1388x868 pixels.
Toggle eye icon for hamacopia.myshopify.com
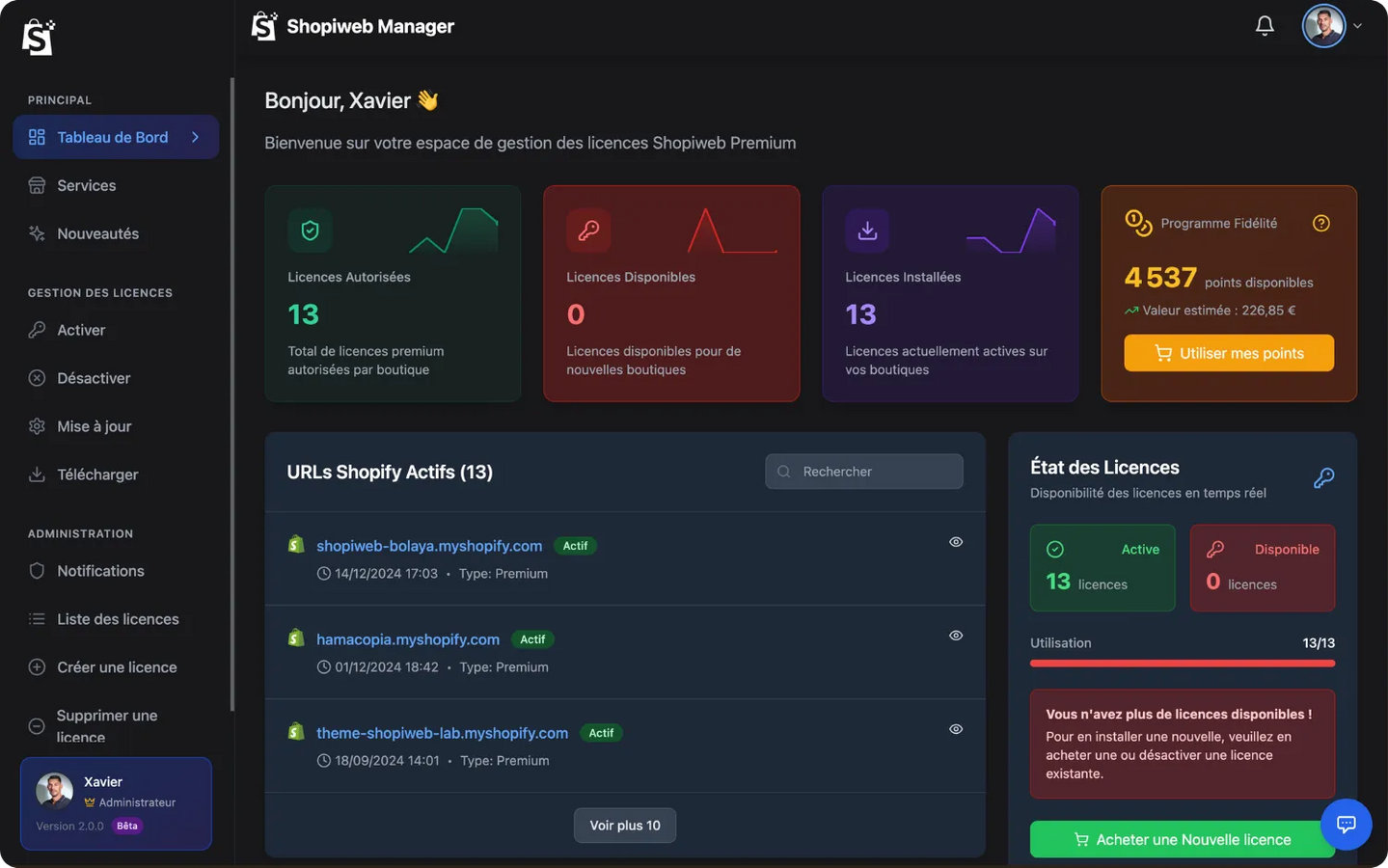coord(955,636)
